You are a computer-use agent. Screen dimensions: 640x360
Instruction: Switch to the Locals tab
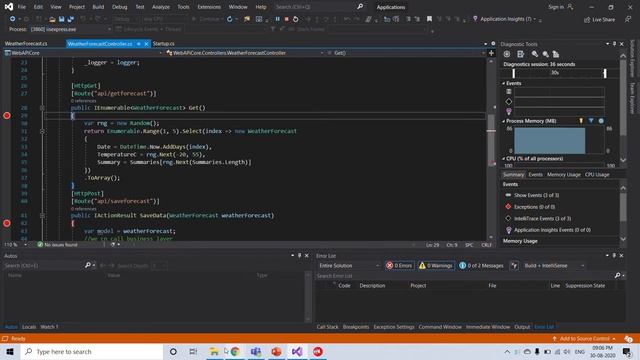click(x=29, y=327)
